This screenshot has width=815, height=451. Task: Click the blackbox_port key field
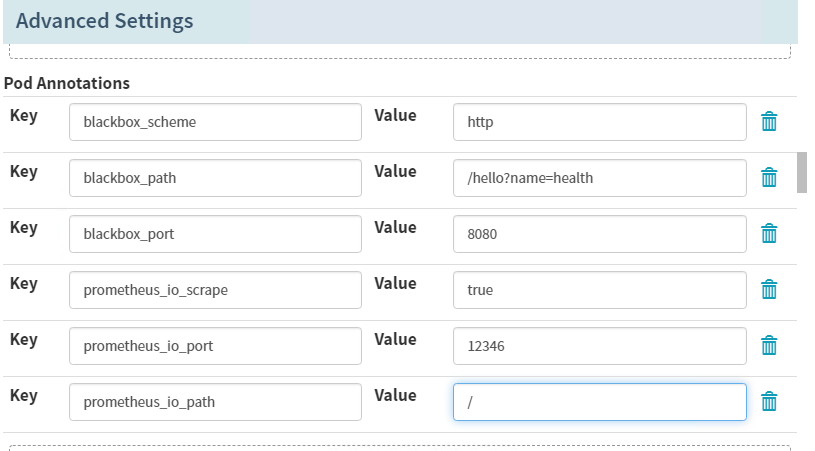(x=215, y=234)
